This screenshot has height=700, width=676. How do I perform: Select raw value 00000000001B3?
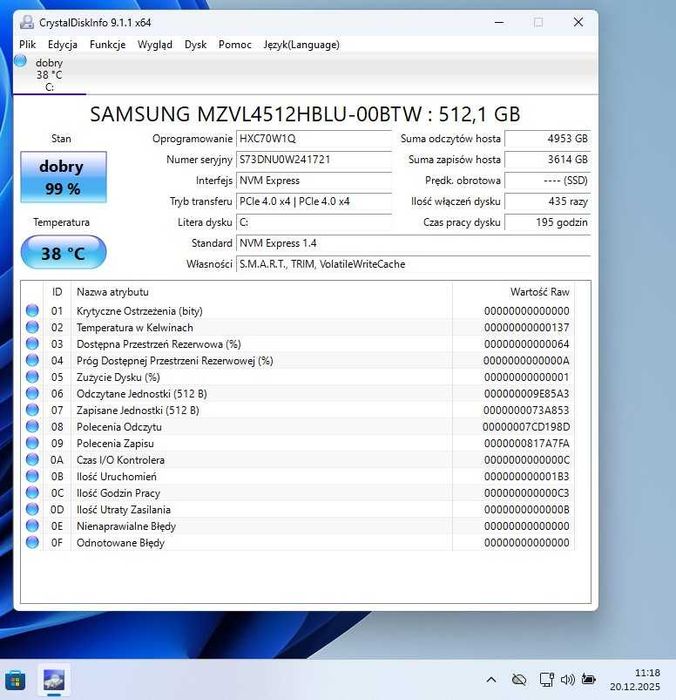tap(527, 476)
